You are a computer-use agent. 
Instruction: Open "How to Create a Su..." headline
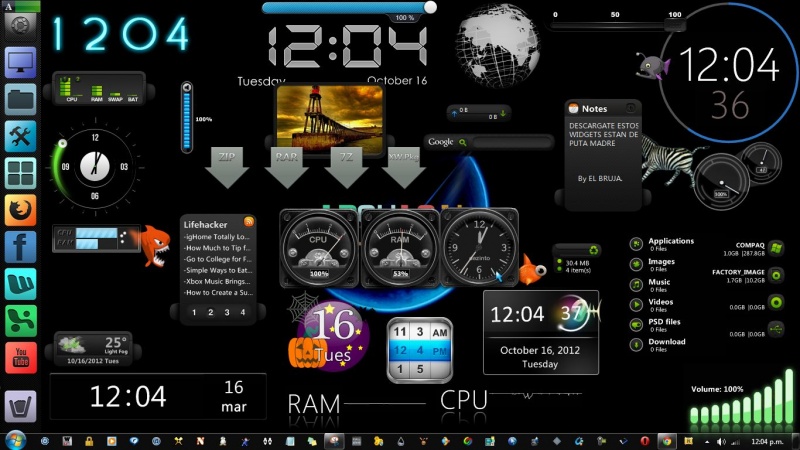pyautogui.click(x=217, y=293)
